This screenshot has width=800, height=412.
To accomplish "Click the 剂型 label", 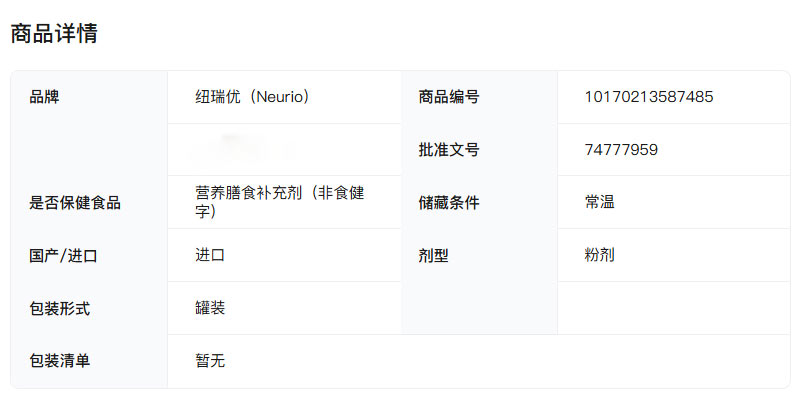I will [x=434, y=256].
